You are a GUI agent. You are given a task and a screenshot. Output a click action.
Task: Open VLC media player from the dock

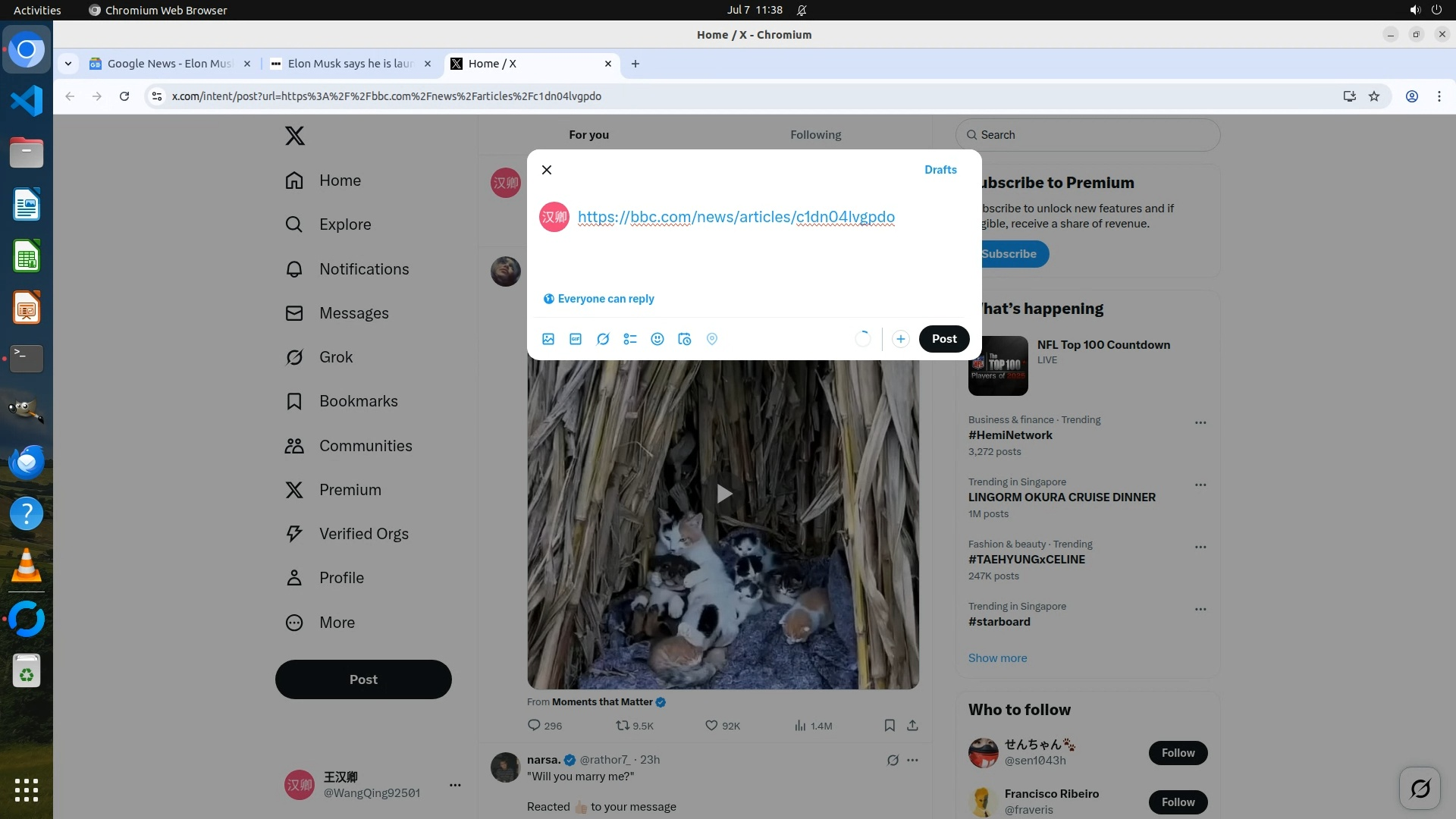(x=27, y=566)
